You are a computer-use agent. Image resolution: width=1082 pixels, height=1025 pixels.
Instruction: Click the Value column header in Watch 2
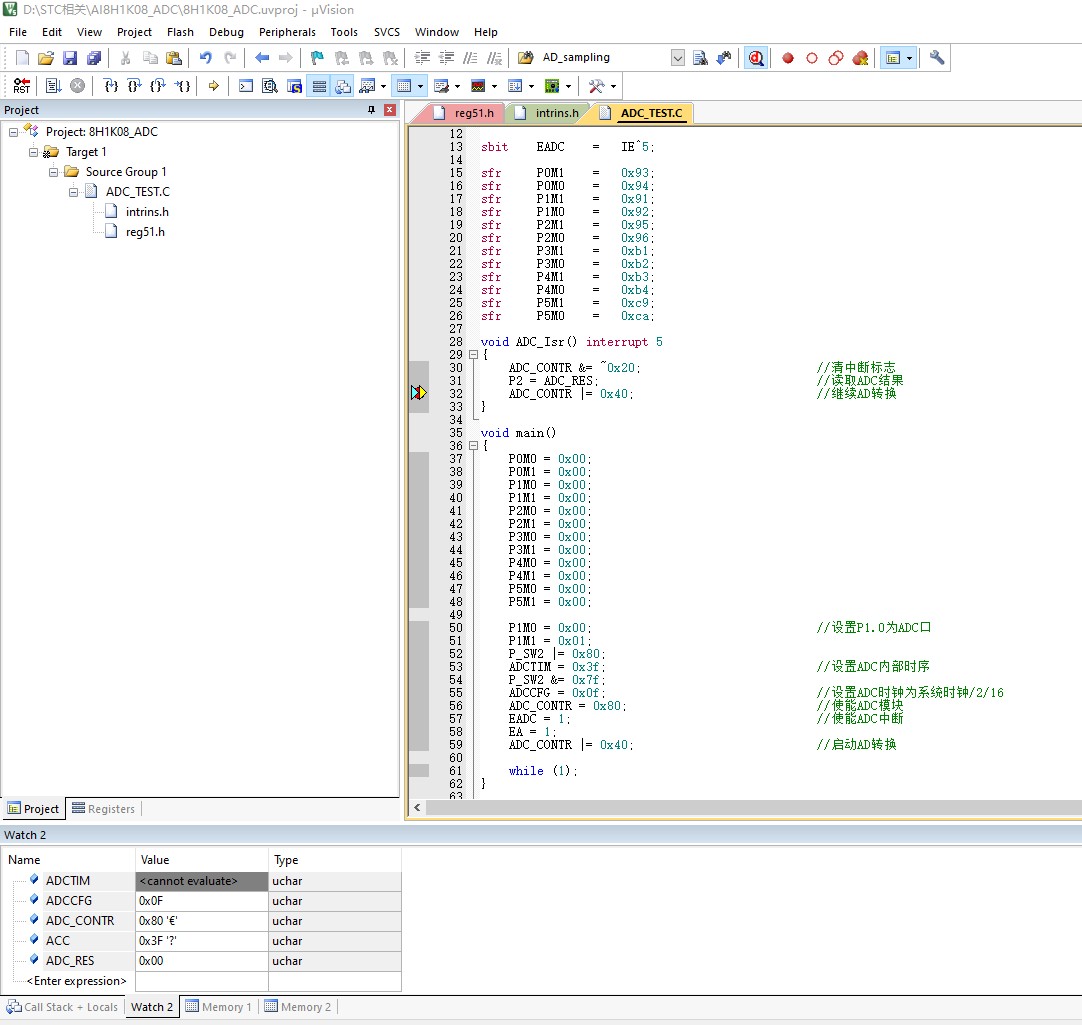click(x=201, y=860)
